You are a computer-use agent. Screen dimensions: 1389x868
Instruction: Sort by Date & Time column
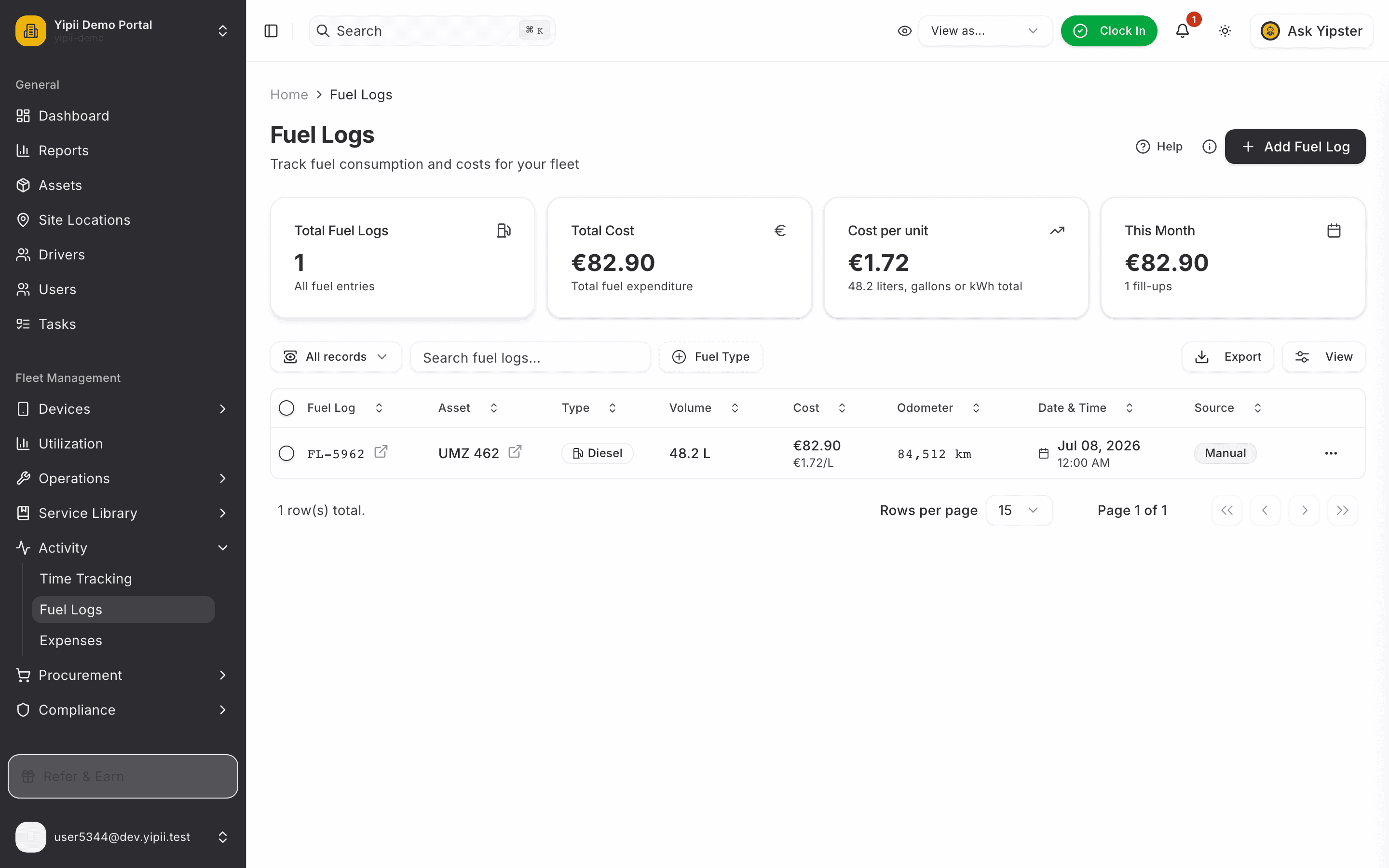[1086, 408]
